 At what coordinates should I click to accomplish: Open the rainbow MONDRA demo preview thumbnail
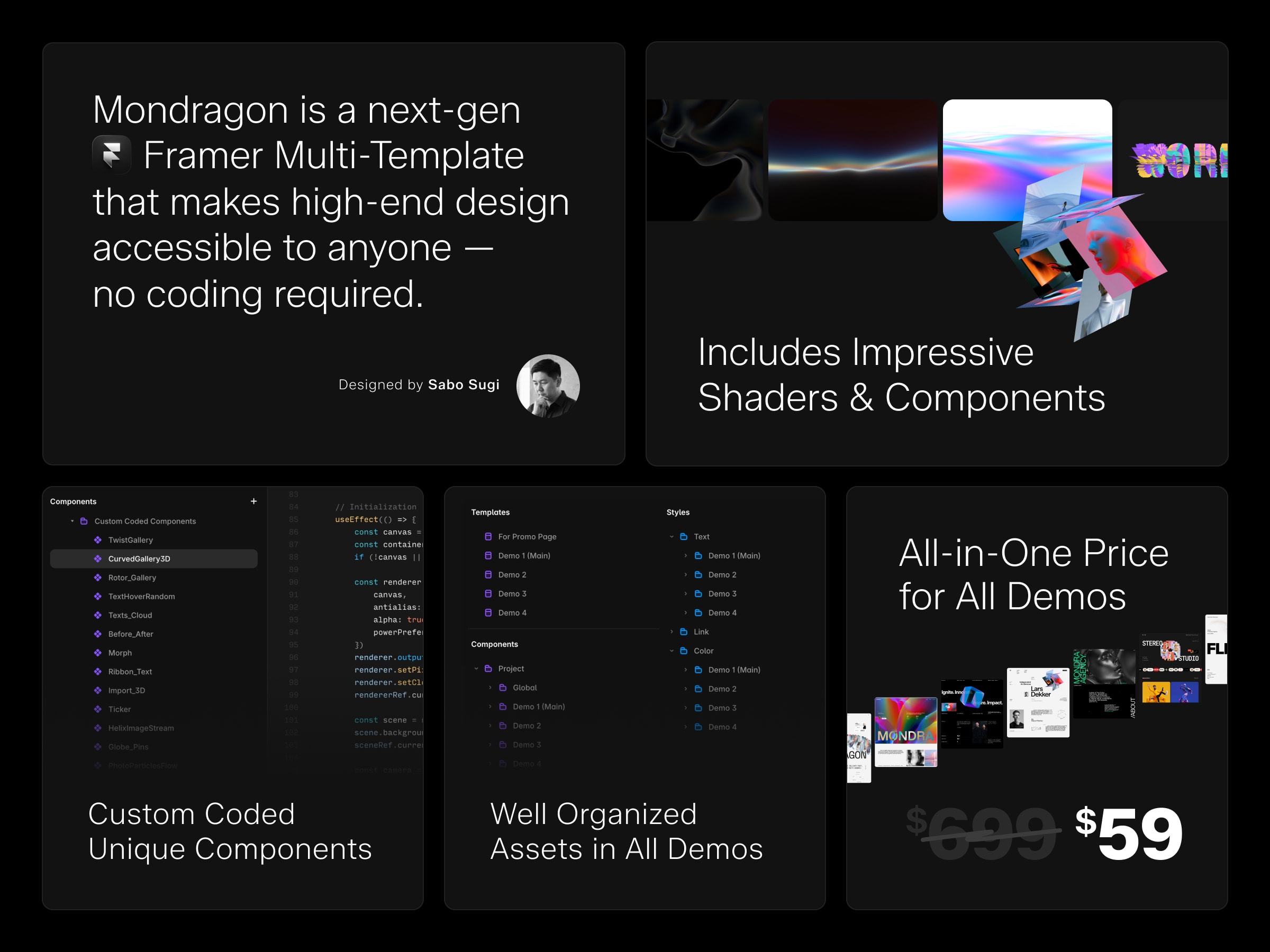905,731
